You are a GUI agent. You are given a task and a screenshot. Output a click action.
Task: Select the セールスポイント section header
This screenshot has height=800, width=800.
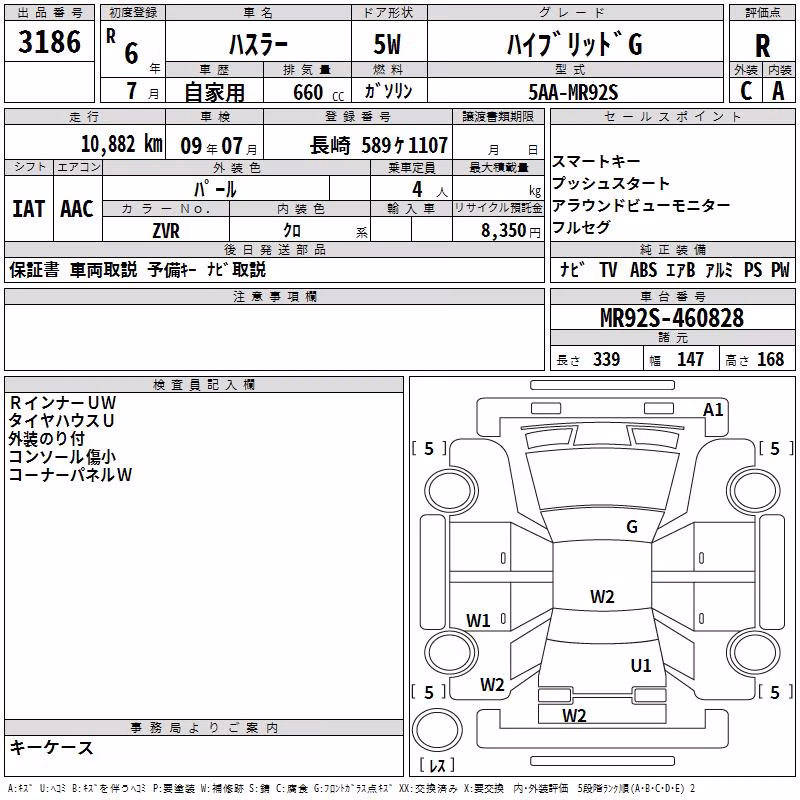pyautogui.click(x=672, y=116)
